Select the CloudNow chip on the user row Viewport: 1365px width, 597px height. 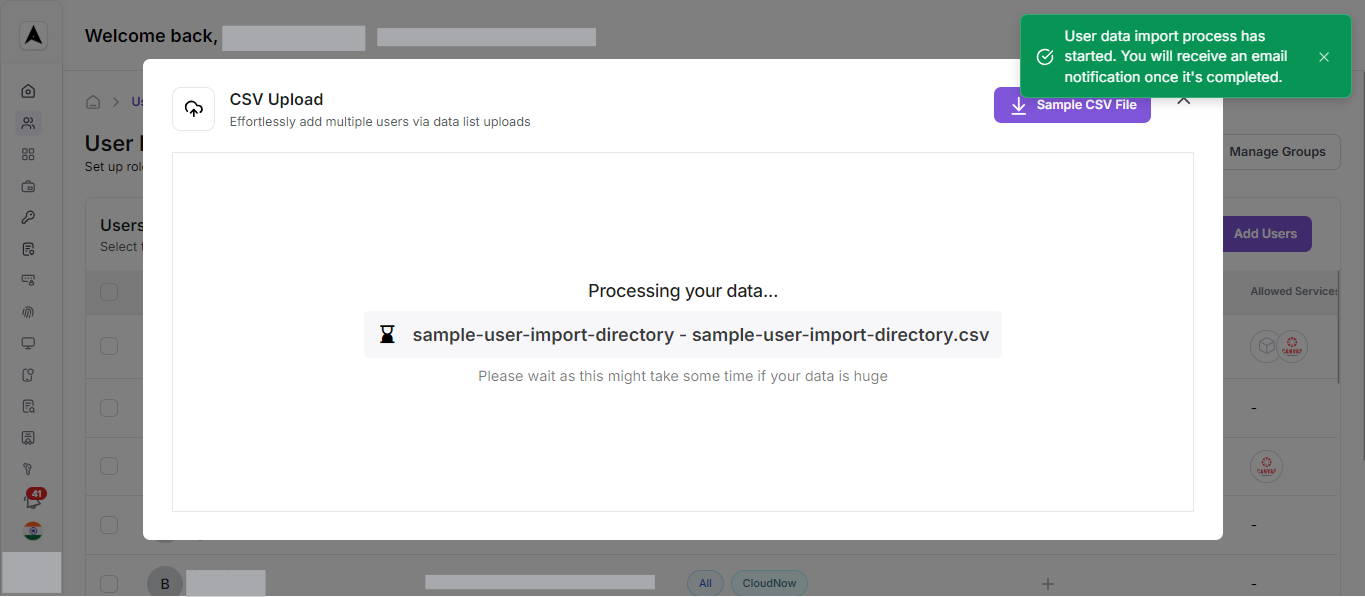[x=769, y=582]
